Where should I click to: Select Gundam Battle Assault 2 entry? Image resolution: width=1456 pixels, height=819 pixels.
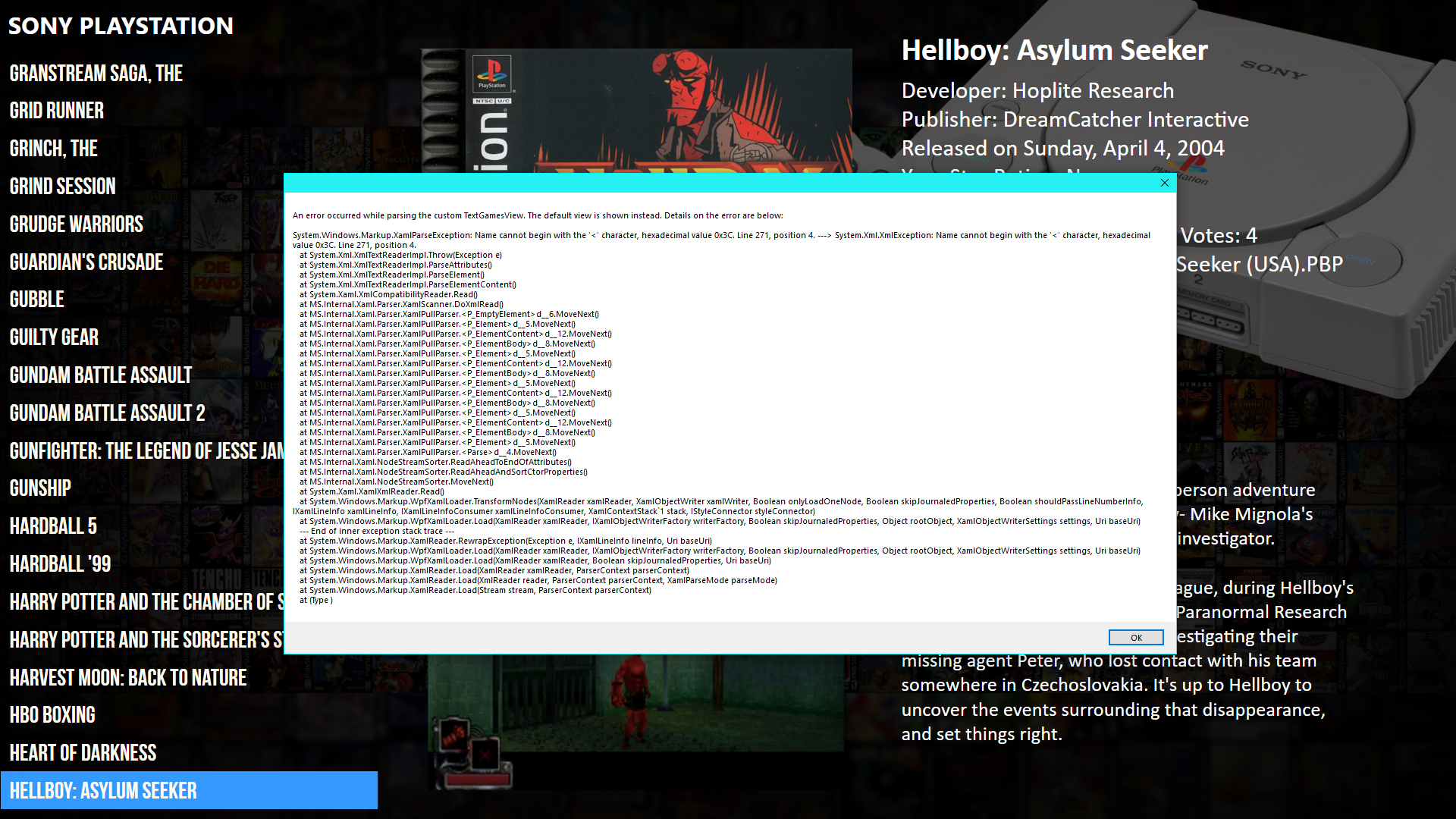[108, 413]
